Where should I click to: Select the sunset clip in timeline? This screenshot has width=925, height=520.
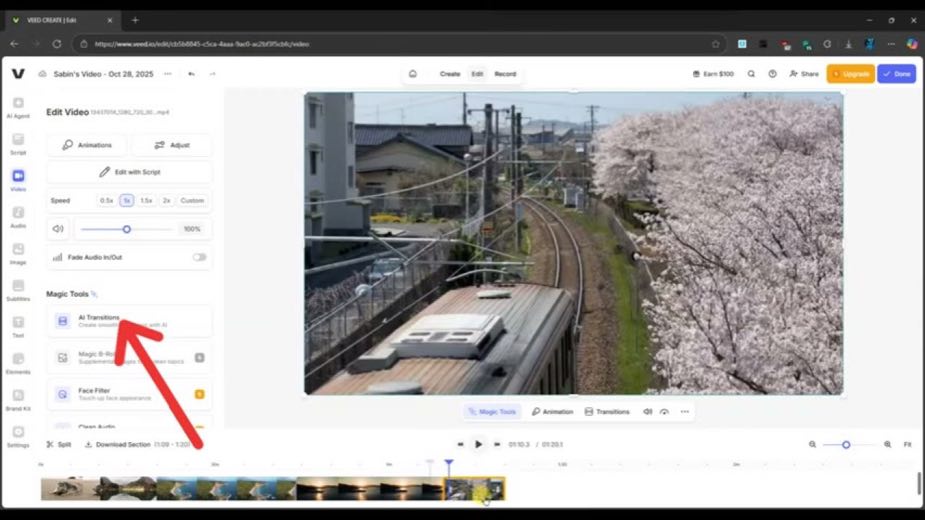tap(369, 489)
